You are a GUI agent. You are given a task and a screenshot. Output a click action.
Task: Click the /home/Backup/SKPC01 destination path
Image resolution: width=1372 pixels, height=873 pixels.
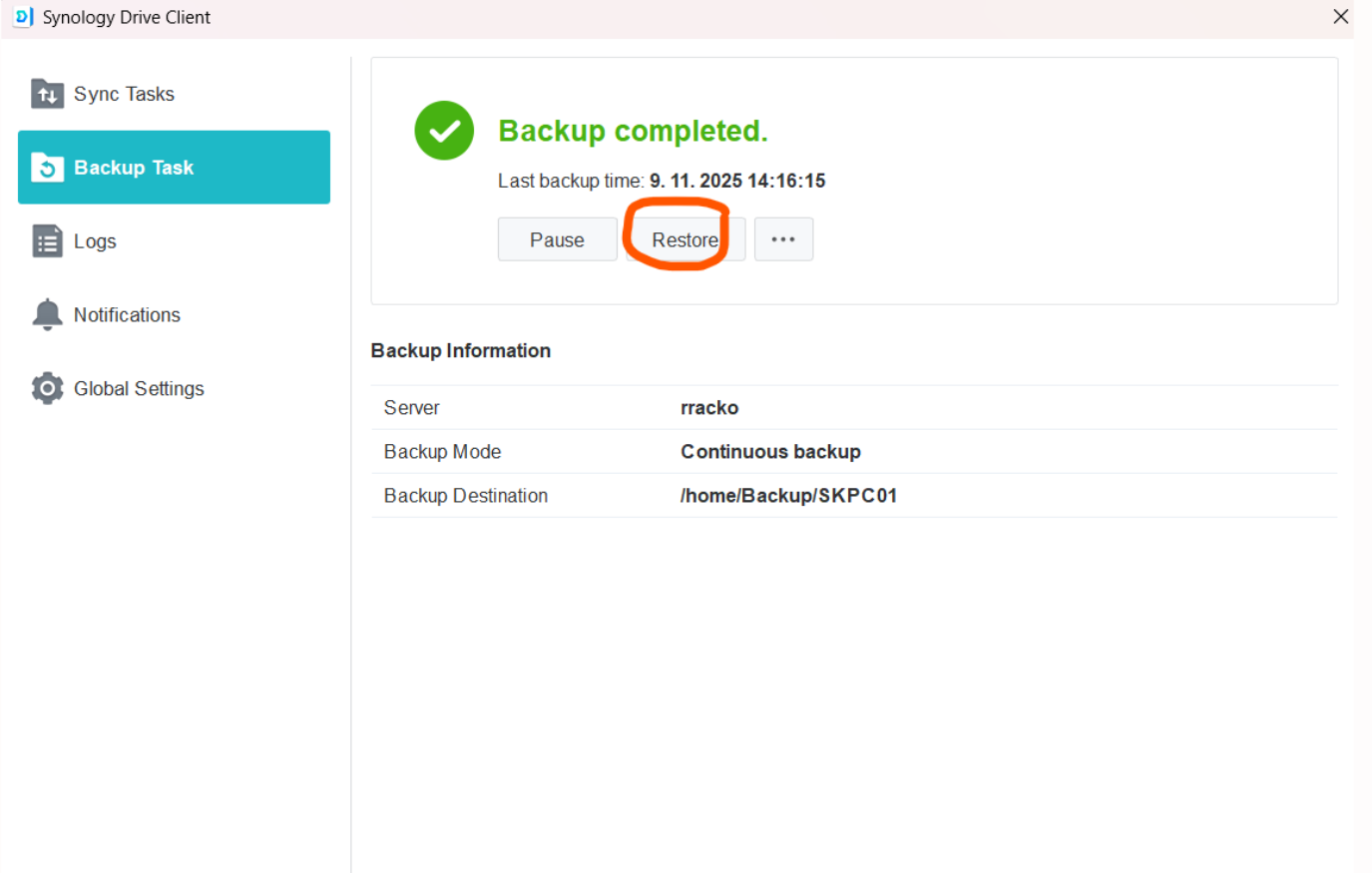[788, 496]
